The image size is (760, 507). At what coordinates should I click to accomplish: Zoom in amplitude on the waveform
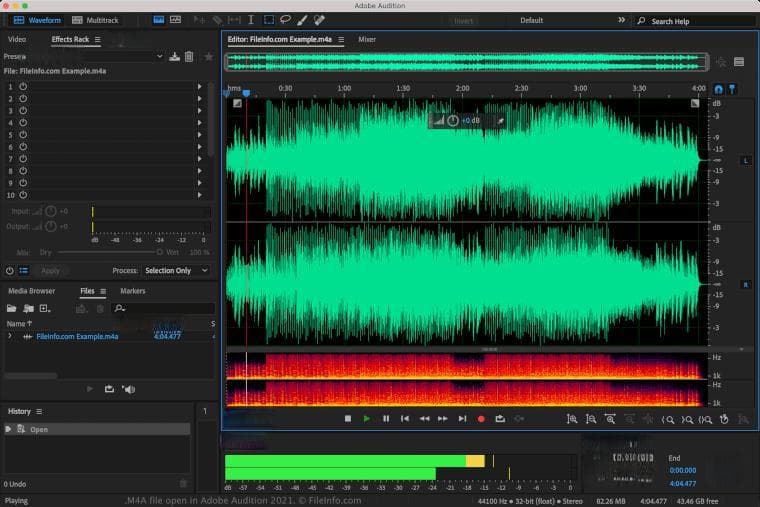572,419
